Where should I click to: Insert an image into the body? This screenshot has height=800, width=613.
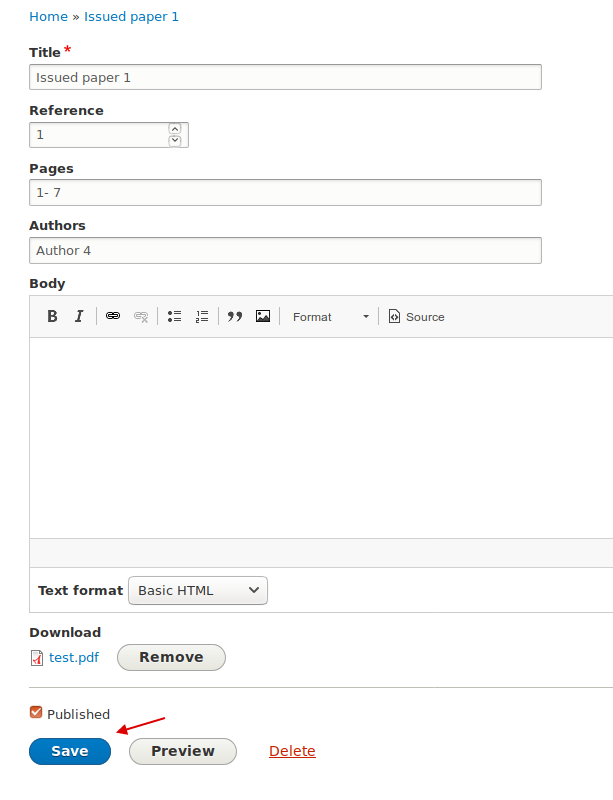point(263,316)
